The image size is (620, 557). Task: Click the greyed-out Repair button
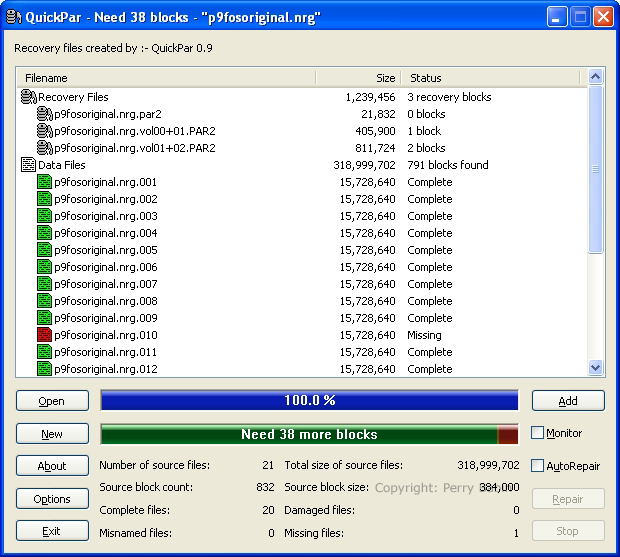coord(568,499)
